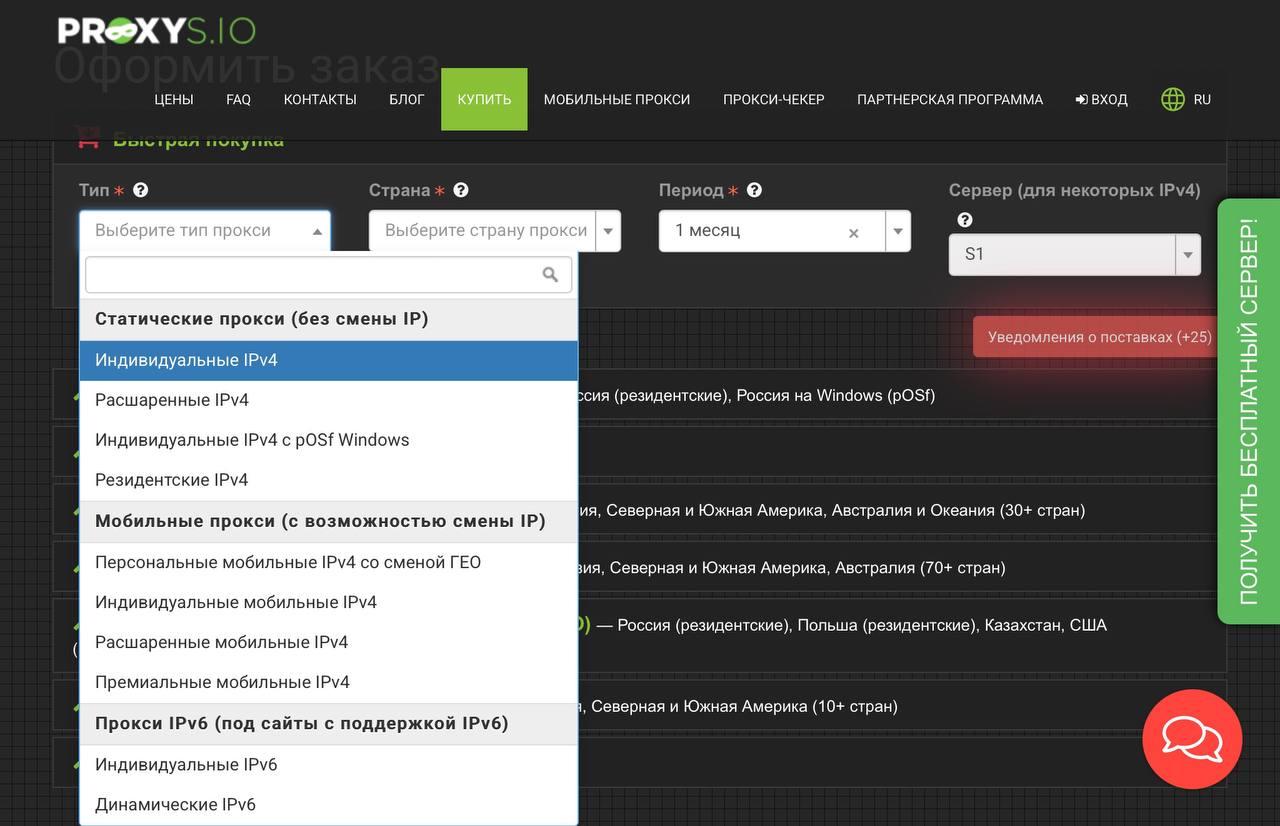Click the globe language icon
This screenshot has height=826, width=1280.
(x=1172, y=99)
